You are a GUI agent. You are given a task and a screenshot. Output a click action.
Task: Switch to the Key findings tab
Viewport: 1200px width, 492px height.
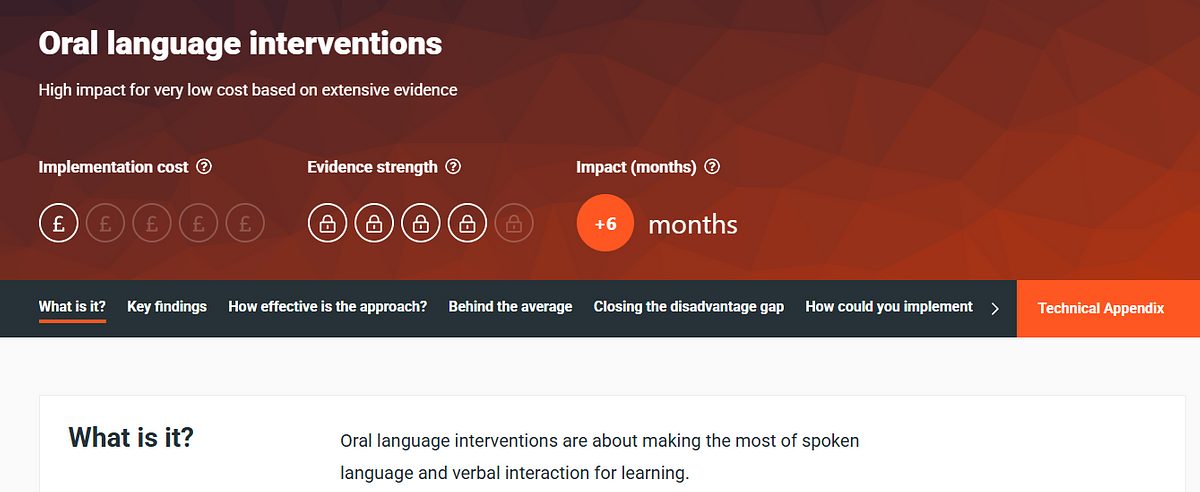[167, 307]
